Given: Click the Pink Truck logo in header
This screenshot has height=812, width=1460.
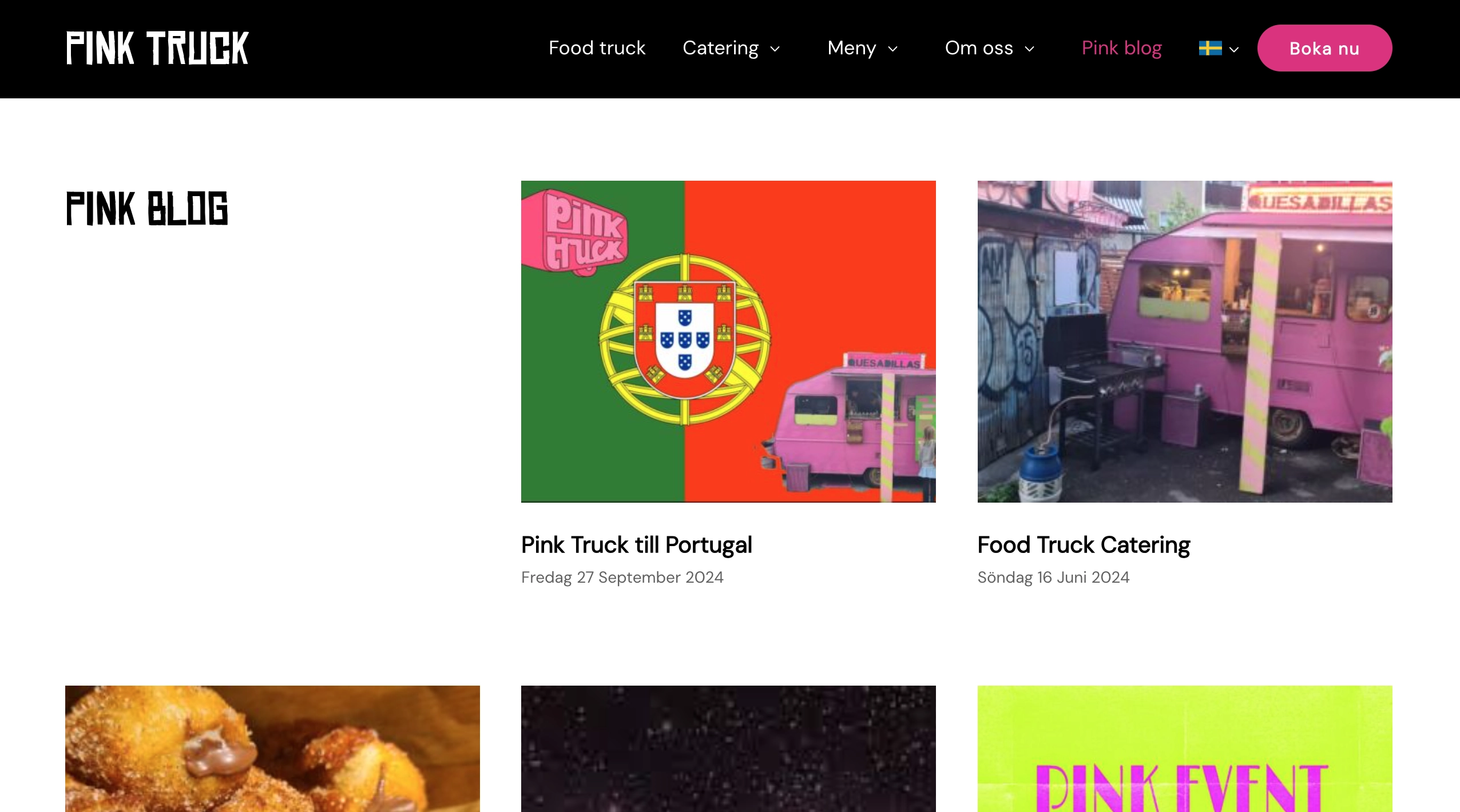Looking at the screenshot, I should tap(157, 48).
